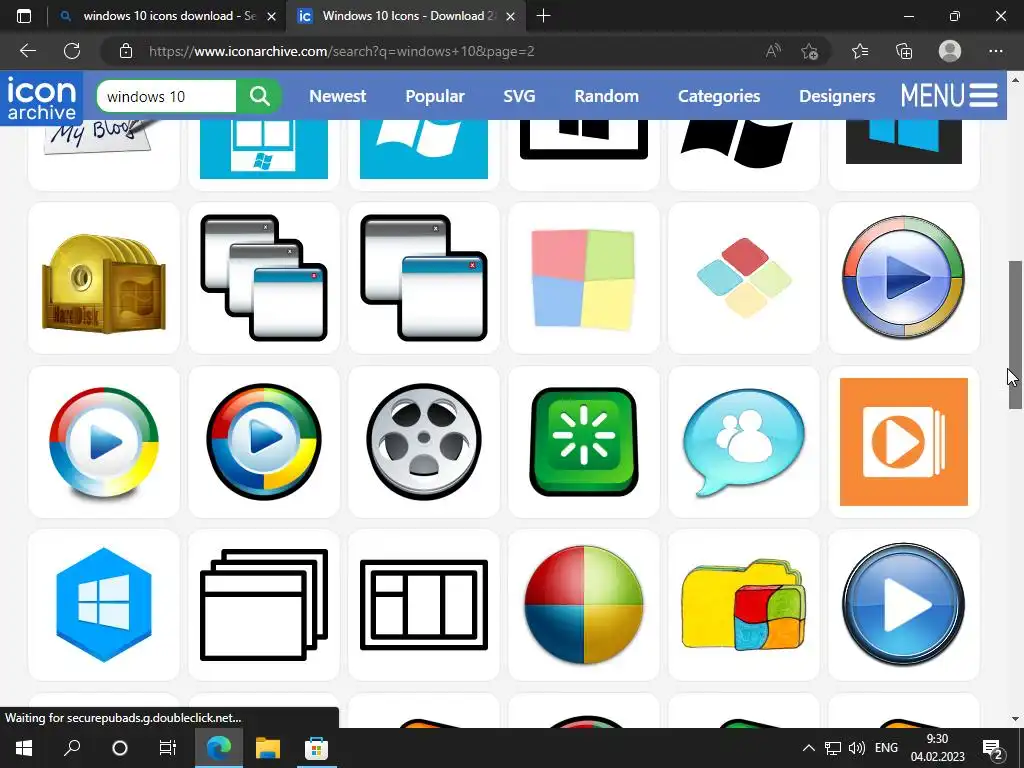
Task: Focus the windows 10 search field
Action: (167, 97)
